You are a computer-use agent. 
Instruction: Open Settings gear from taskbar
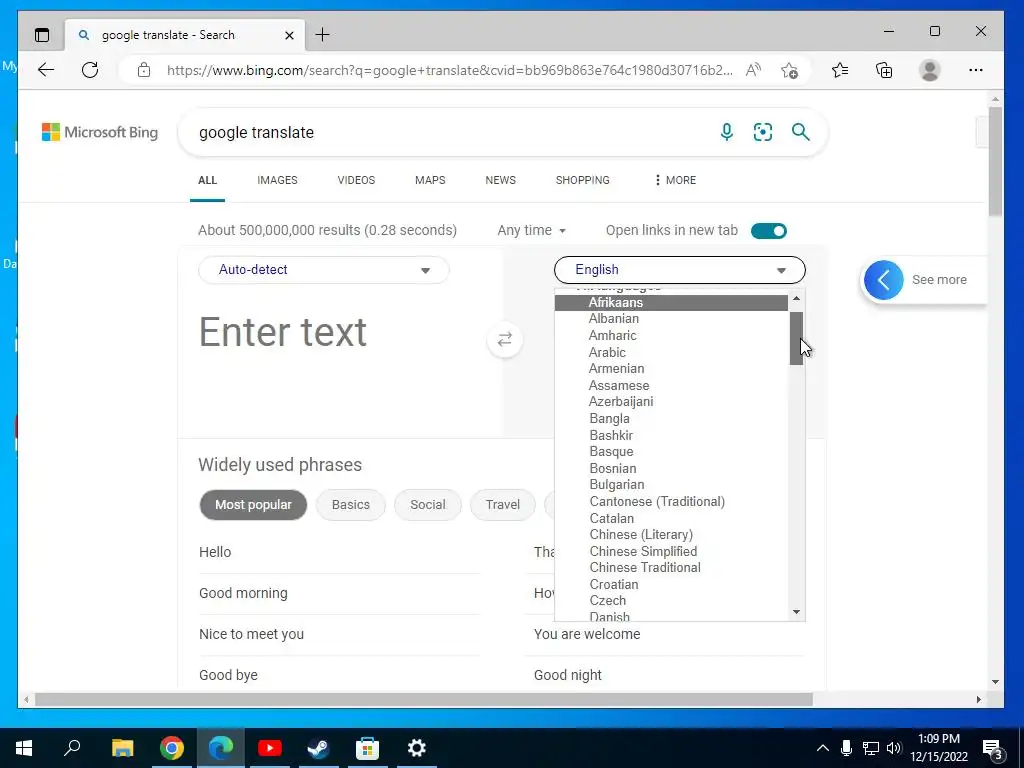pyautogui.click(x=417, y=748)
